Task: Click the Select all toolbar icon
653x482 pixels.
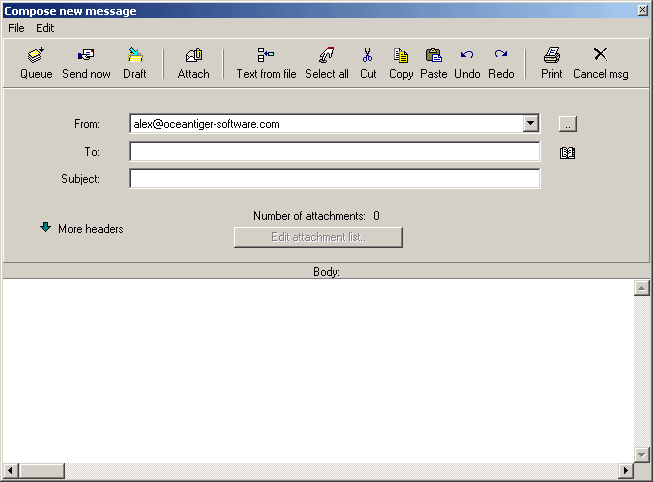Action: pyautogui.click(x=327, y=63)
